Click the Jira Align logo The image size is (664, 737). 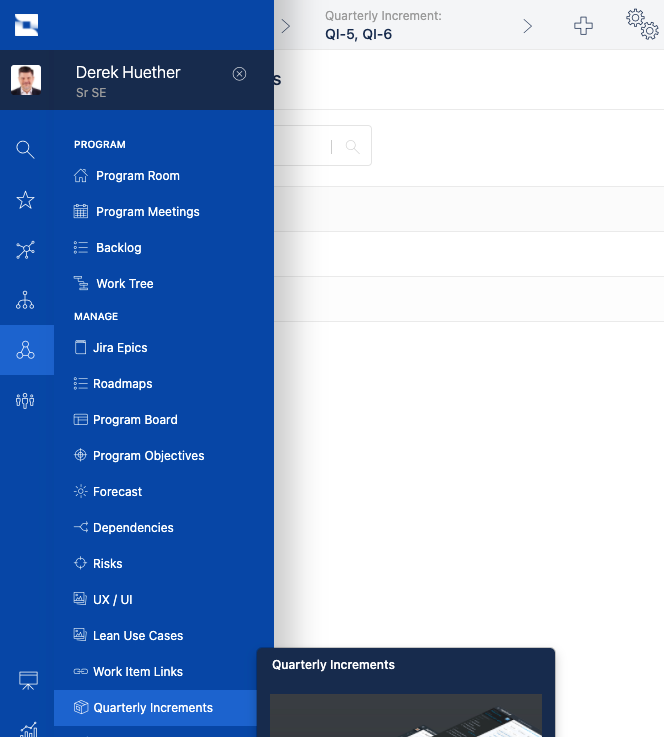click(x=26, y=25)
